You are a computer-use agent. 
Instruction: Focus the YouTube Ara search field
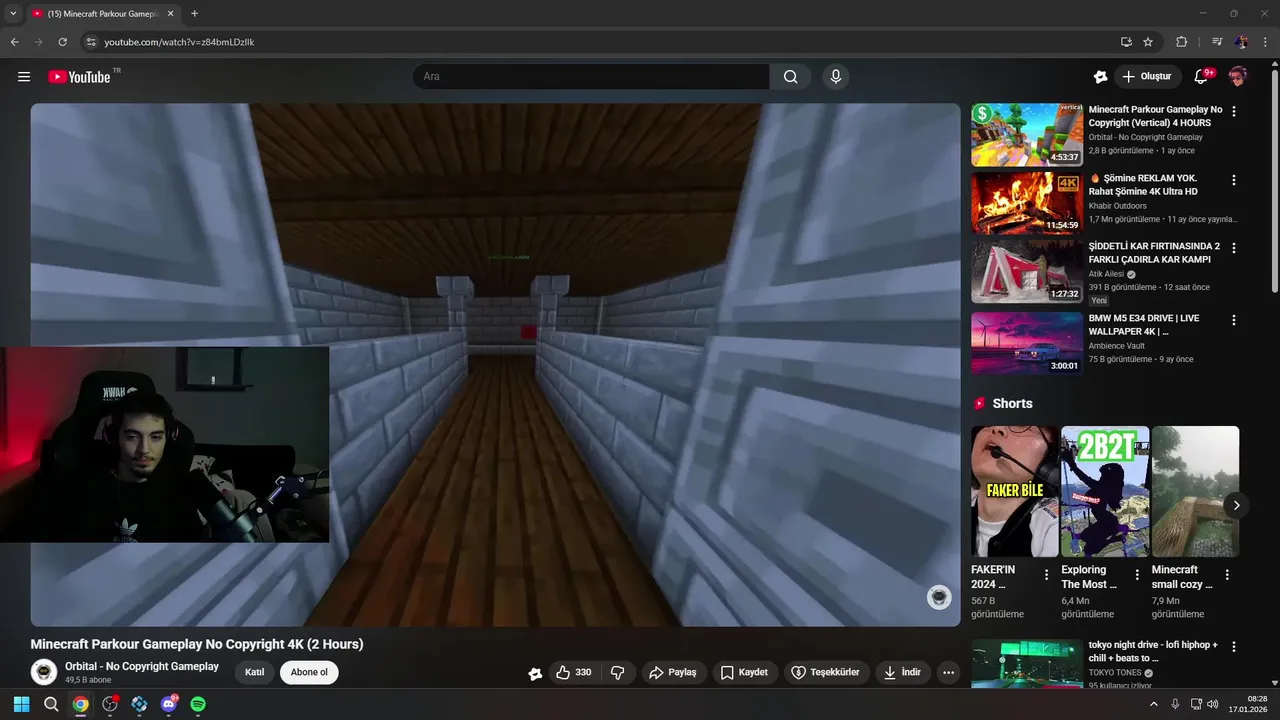pos(591,77)
